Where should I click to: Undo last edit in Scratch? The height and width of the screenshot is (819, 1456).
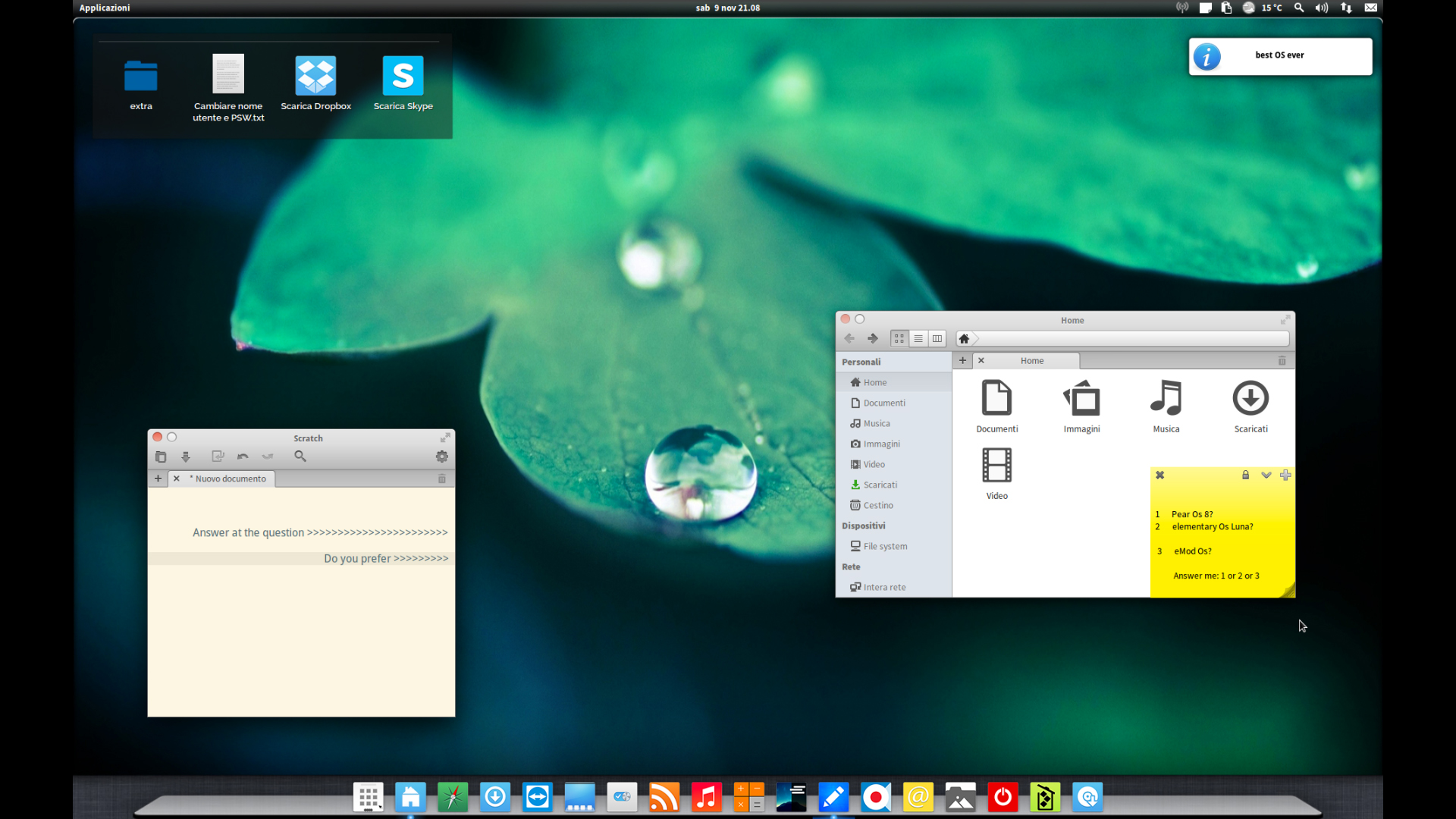click(243, 457)
